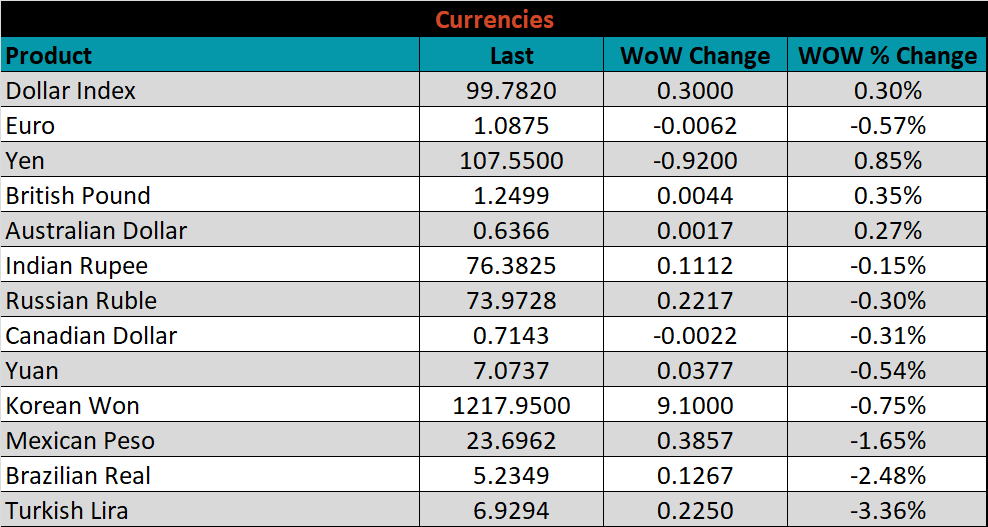Click the WoW Change column header
The image size is (988, 527).
pyautogui.click(x=695, y=56)
